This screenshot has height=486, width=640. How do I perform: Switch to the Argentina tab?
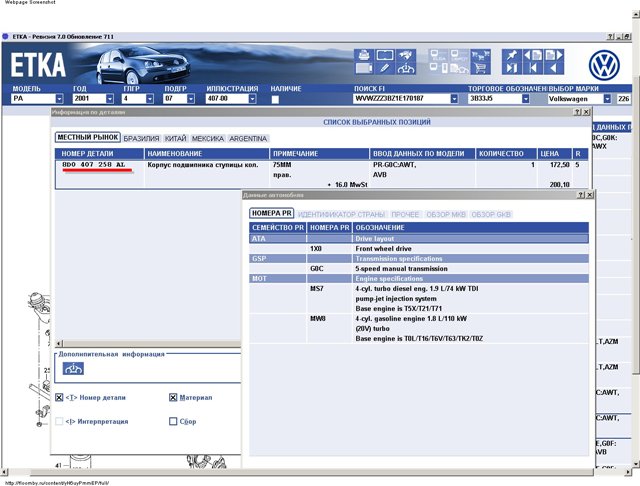click(x=248, y=139)
